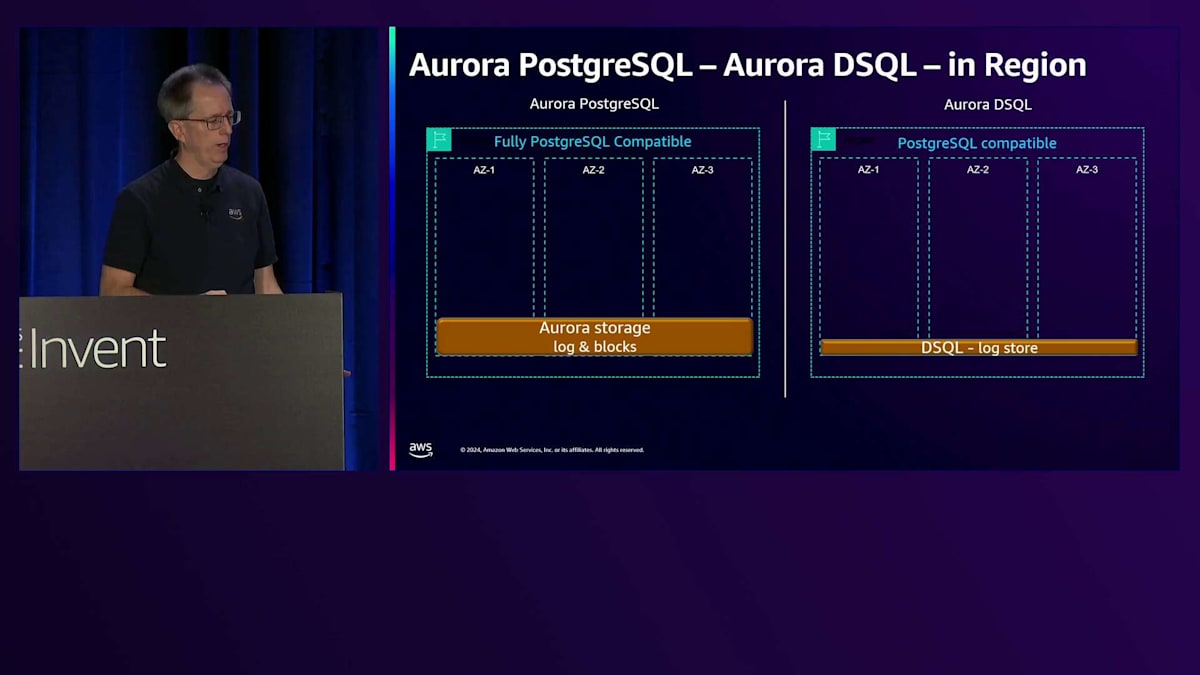Select AZ-2 label in Aurora PostgreSQL diagram
Image resolution: width=1200 pixels, height=675 pixels.
593,170
